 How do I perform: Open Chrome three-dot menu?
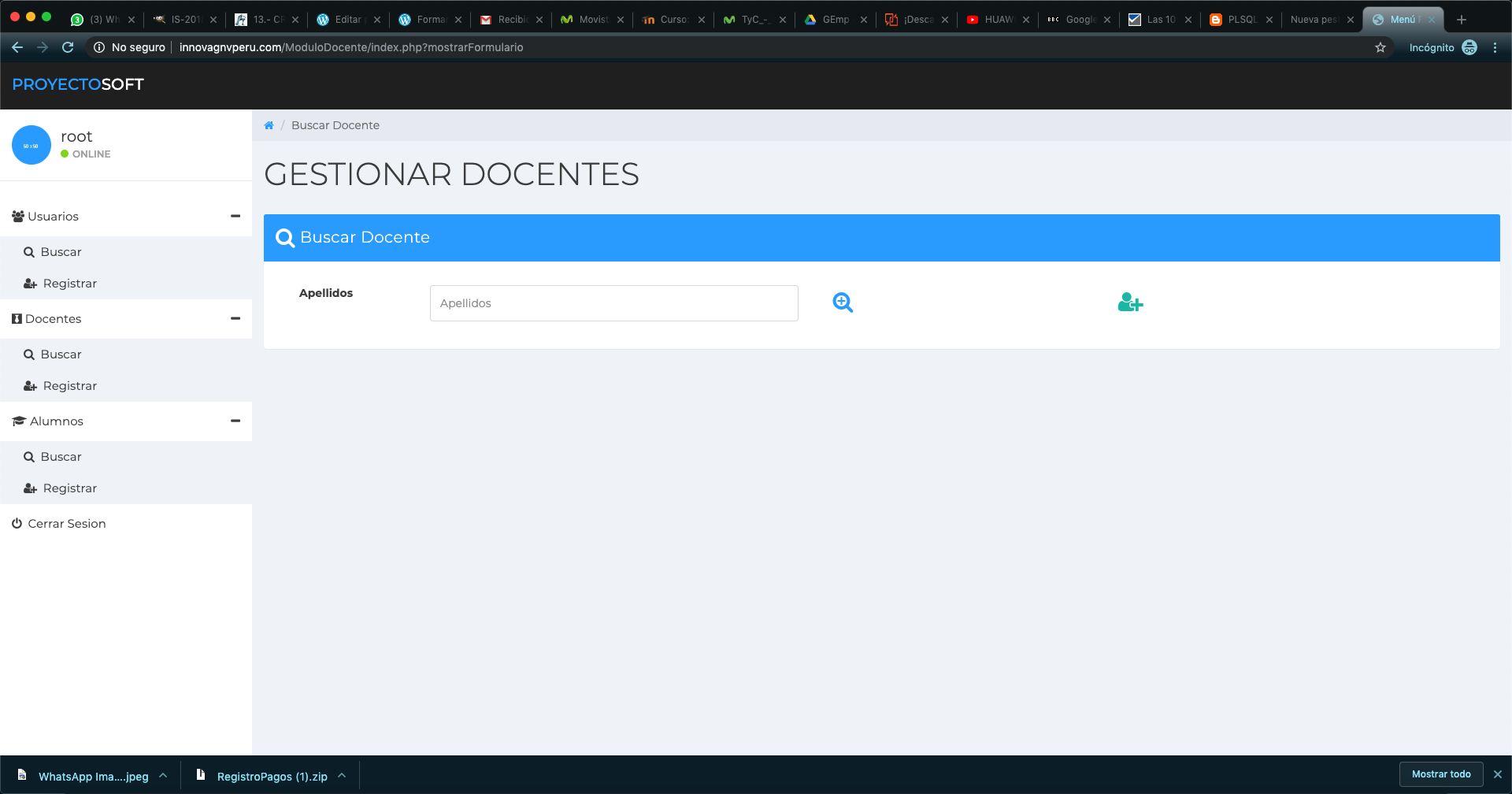pos(1495,47)
